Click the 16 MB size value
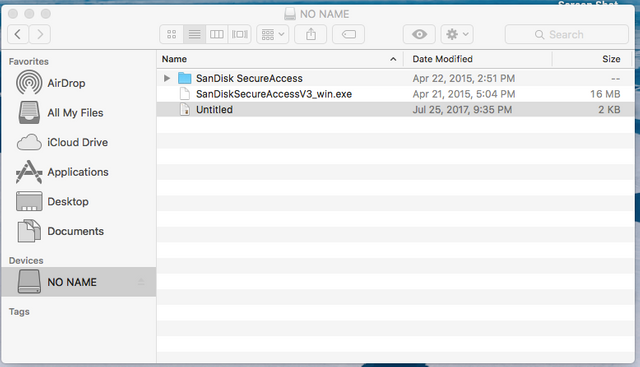640x367 pixels. (x=605, y=94)
